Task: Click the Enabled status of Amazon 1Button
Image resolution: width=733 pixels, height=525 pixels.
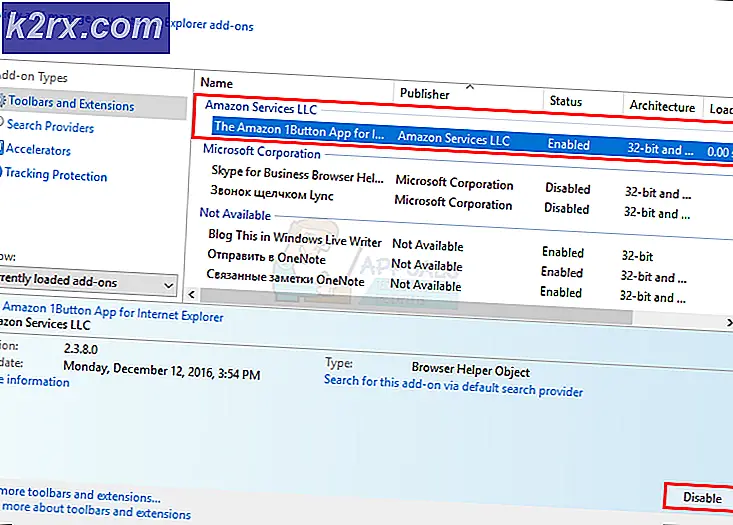Action: pyautogui.click(x=568, y=144)
